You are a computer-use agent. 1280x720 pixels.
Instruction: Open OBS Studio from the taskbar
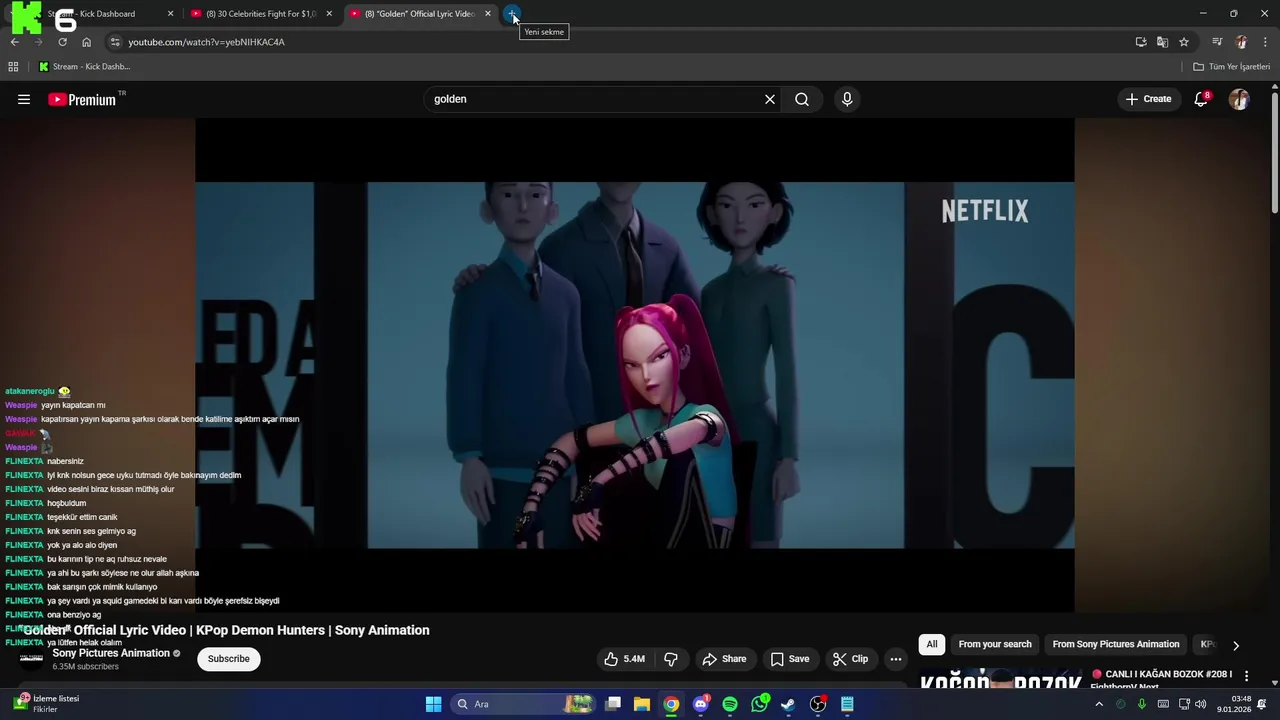(818, 704)
